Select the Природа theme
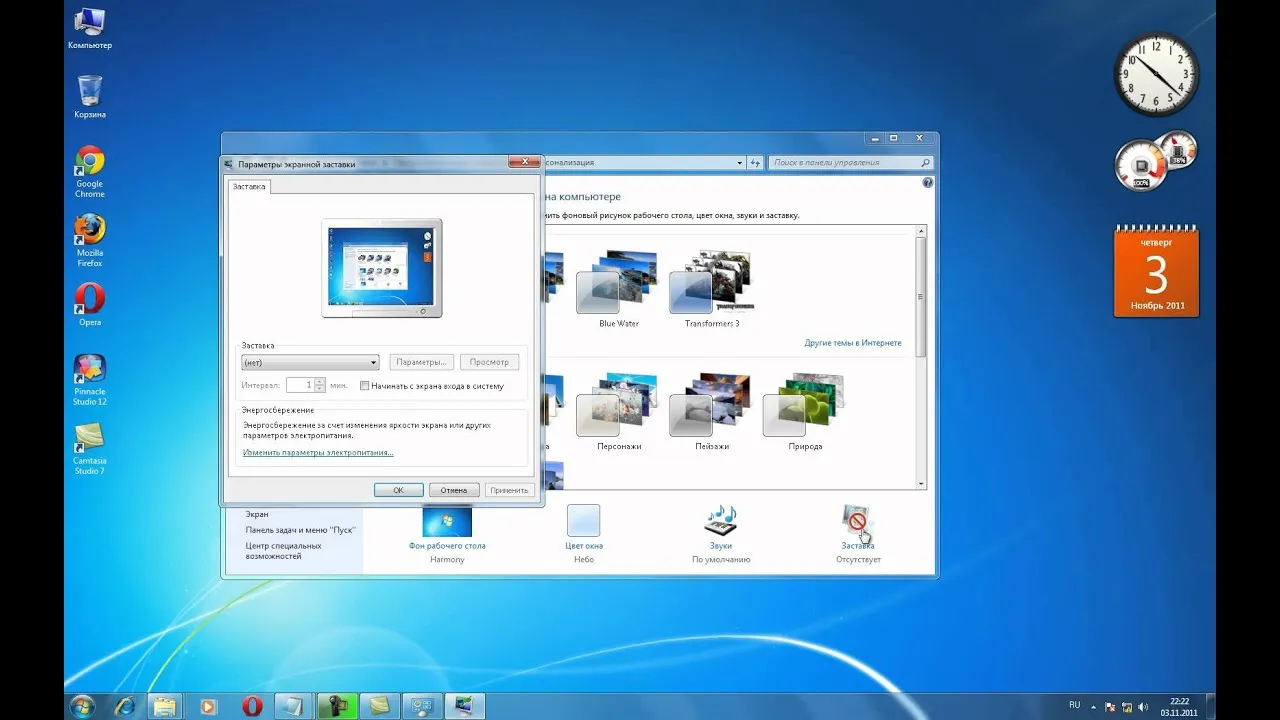Image resolution: width=1280 pixels, height=720 pixels. click(x=804, y=411)
